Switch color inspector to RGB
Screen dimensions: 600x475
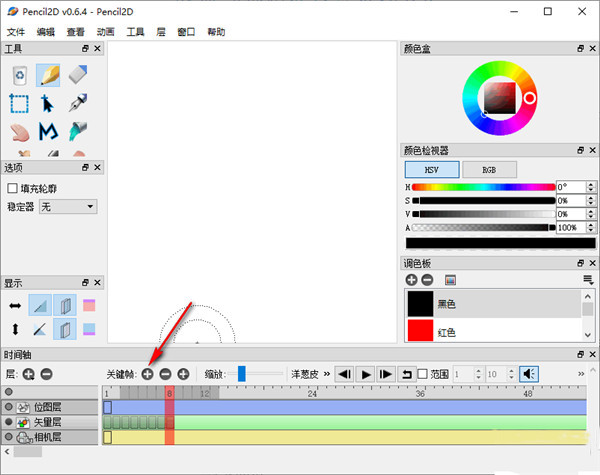(489, 170)
